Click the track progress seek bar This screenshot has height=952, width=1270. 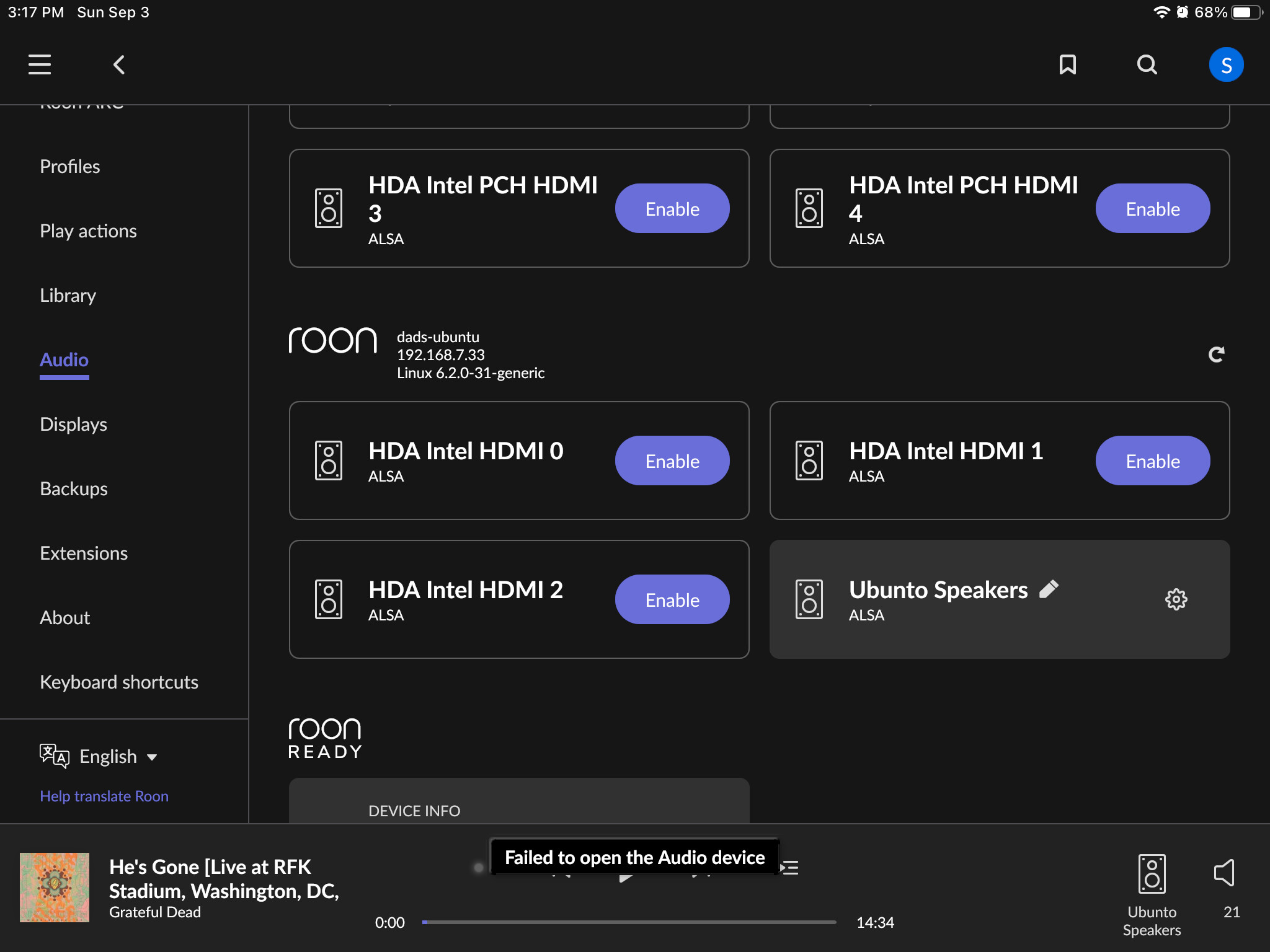point(629,922)
